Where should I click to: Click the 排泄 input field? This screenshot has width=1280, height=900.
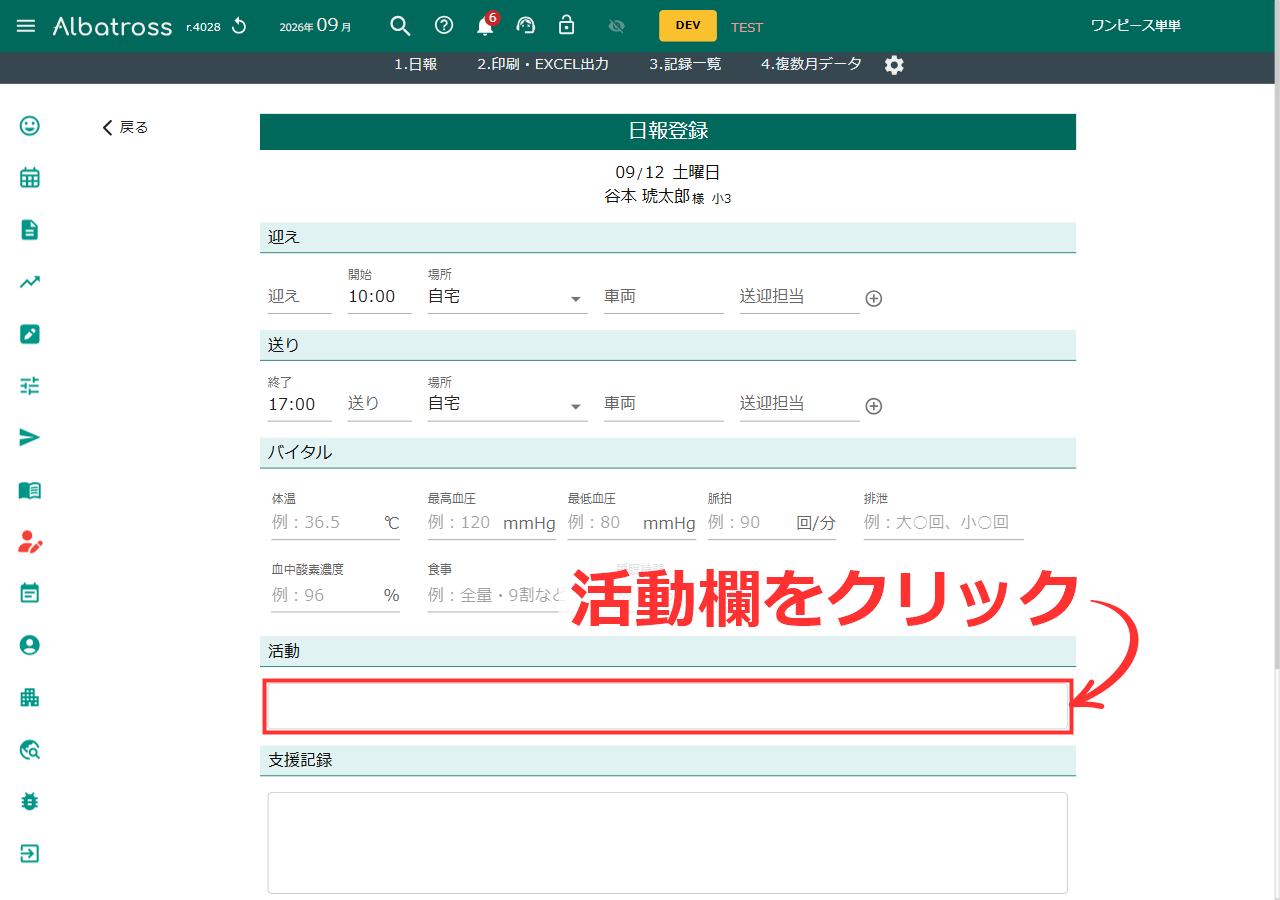[943, 522]
